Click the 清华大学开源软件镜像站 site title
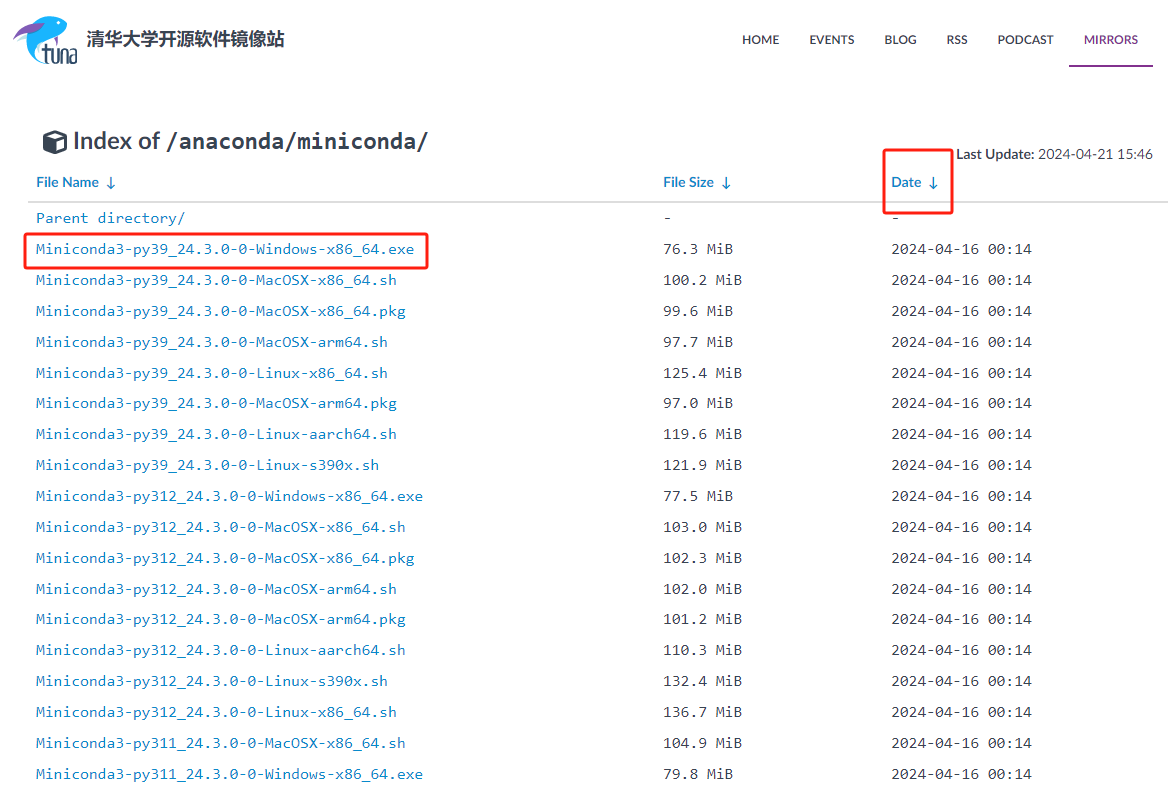Screen dimensions: 1175x794 pyautogui.click(x=185, y=39)
